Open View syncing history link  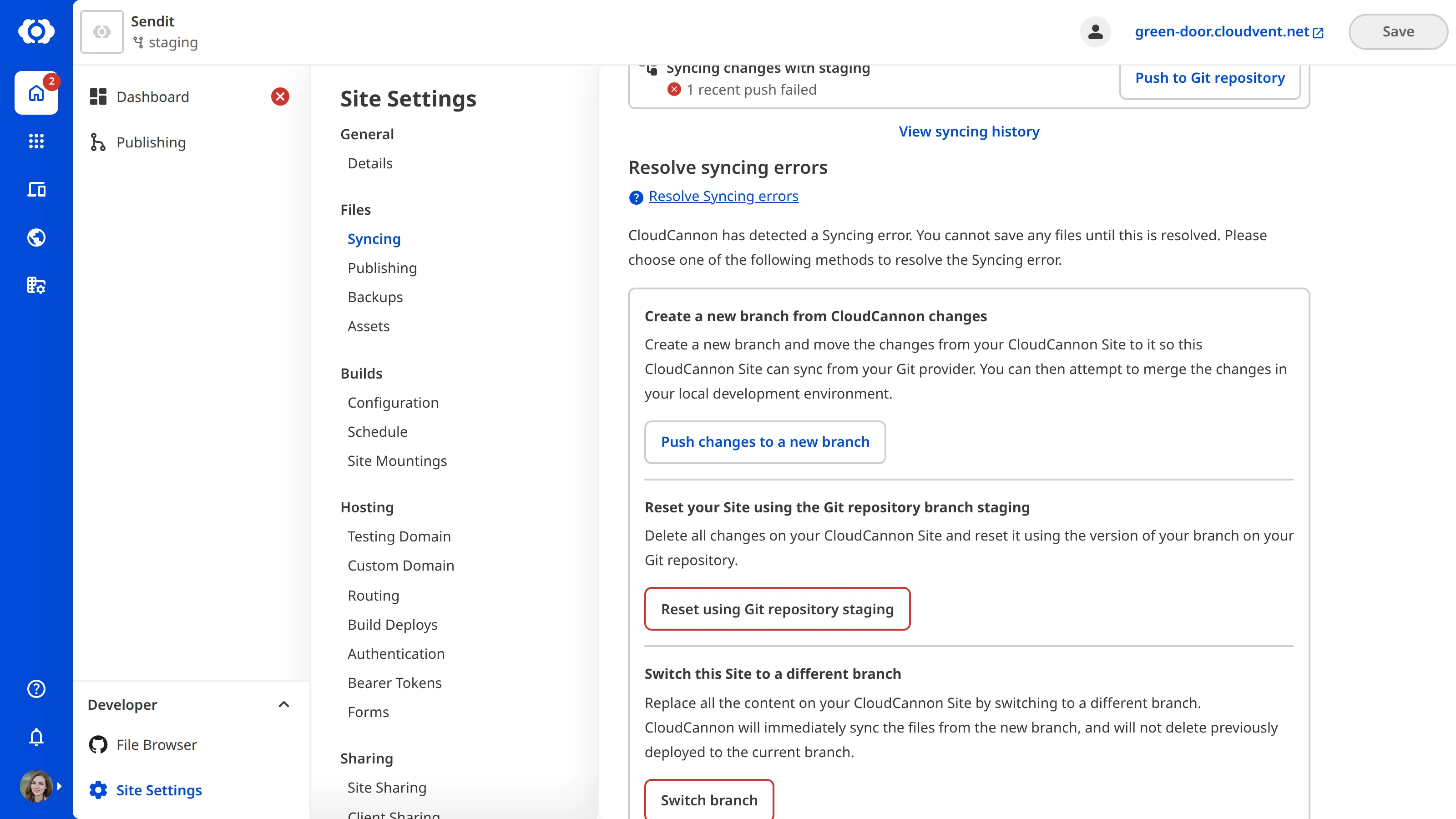pos(969,131)
